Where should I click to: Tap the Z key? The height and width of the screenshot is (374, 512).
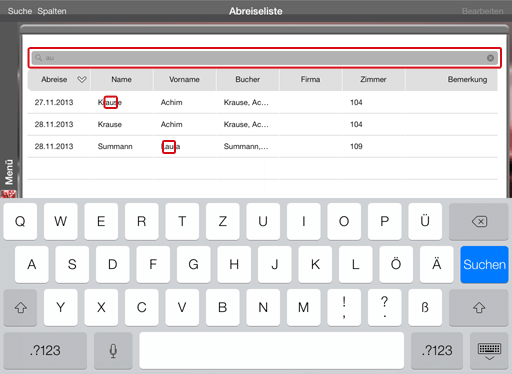223,221
